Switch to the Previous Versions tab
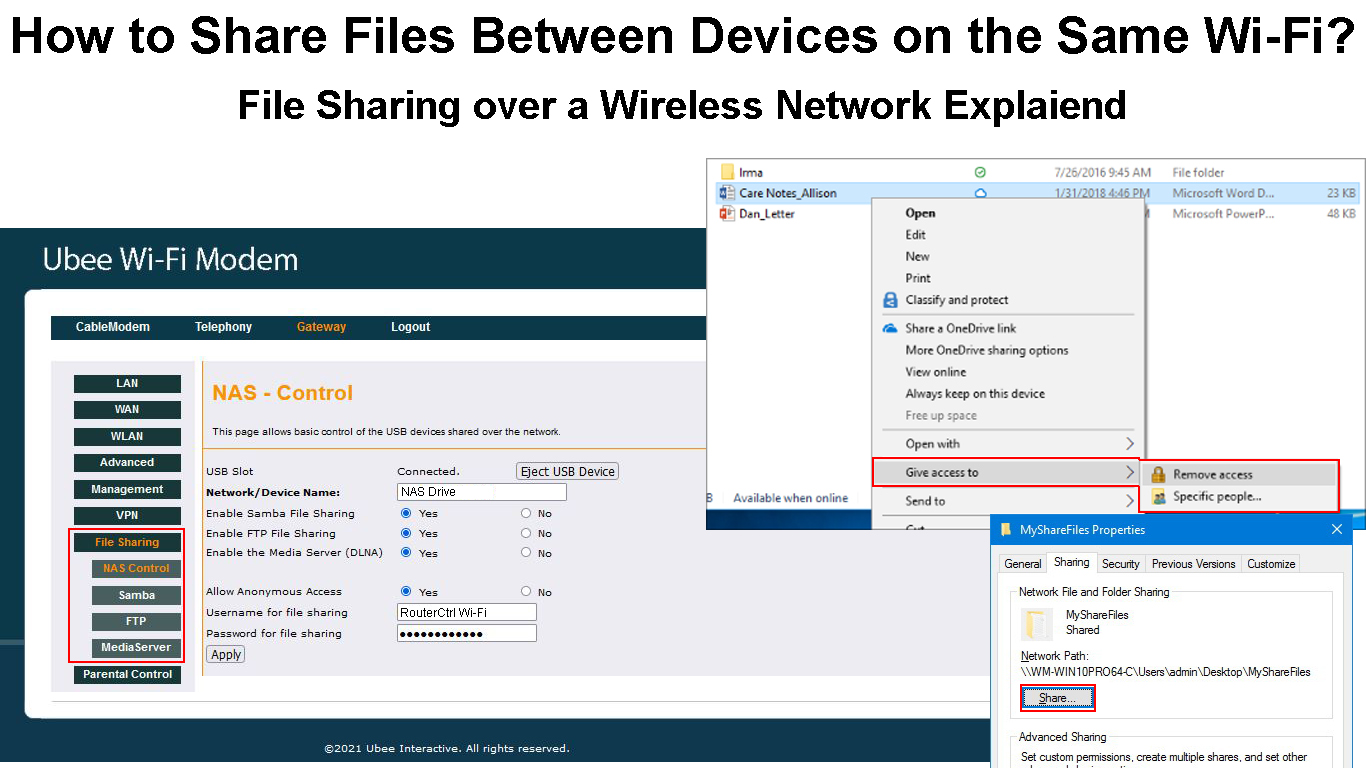 (1193, 564)
